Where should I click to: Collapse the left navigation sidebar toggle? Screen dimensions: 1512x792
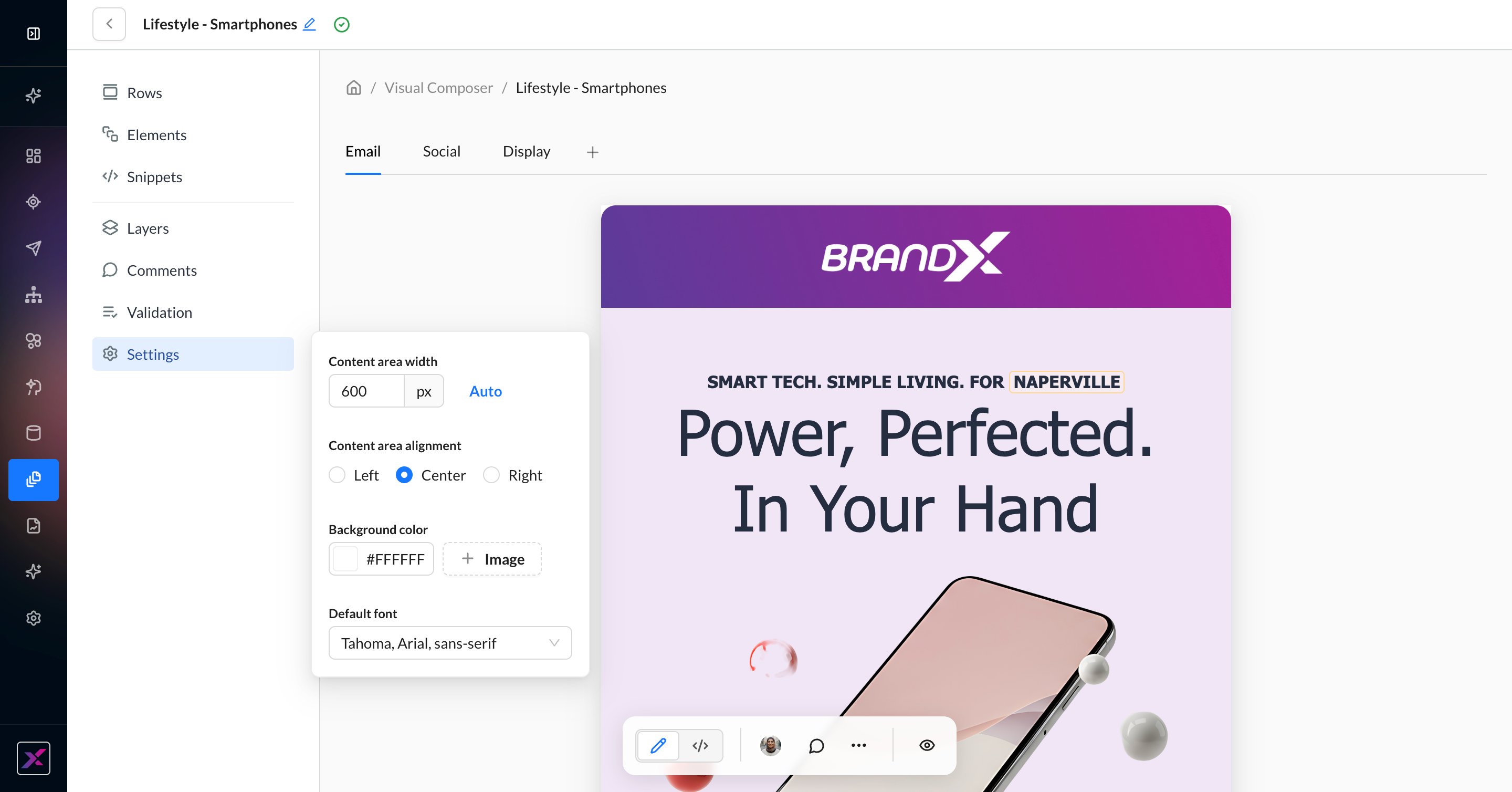point(34,34)
